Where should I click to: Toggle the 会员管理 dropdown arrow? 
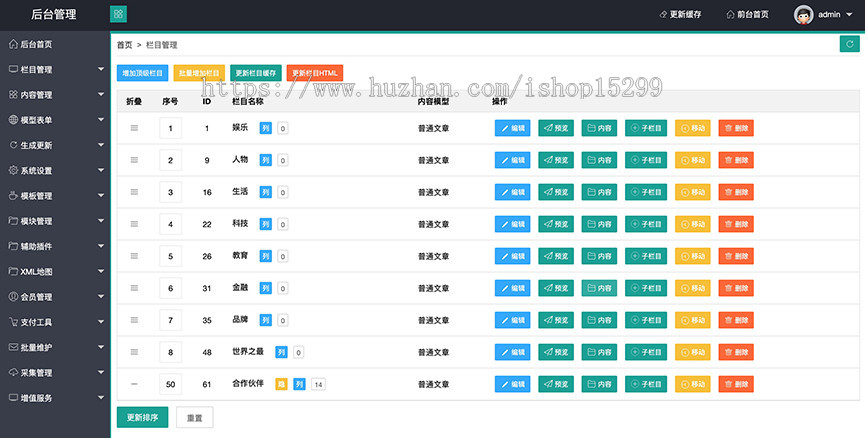pyautogui.click(x=100, y=296)
